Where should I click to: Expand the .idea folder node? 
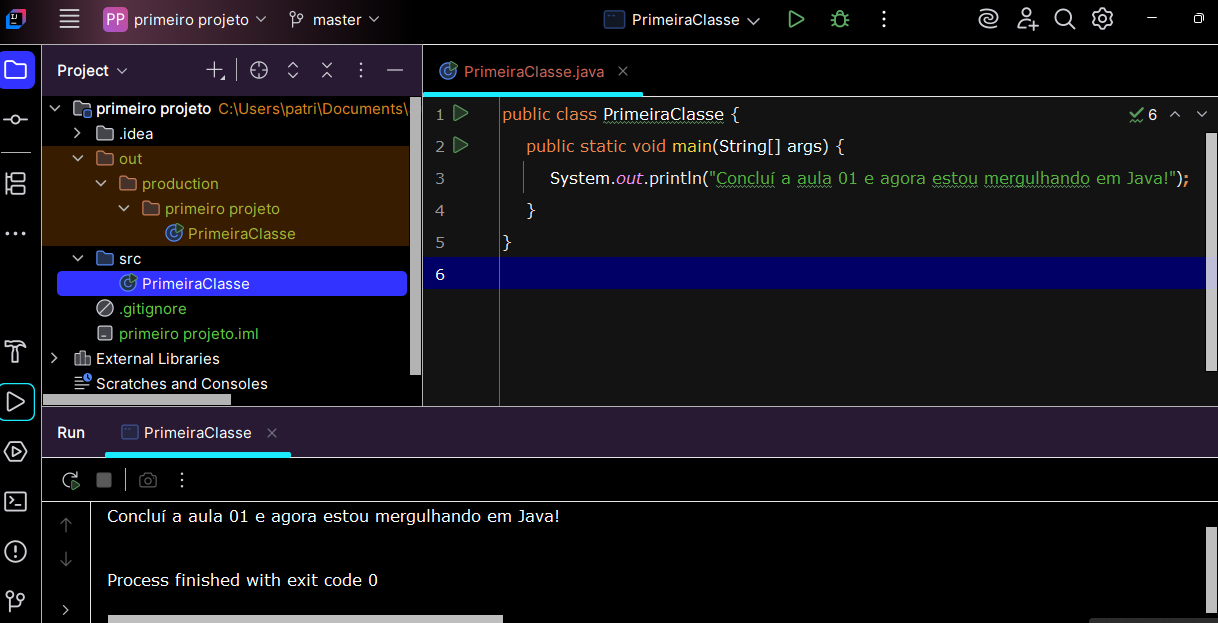[x=78, y=134]
